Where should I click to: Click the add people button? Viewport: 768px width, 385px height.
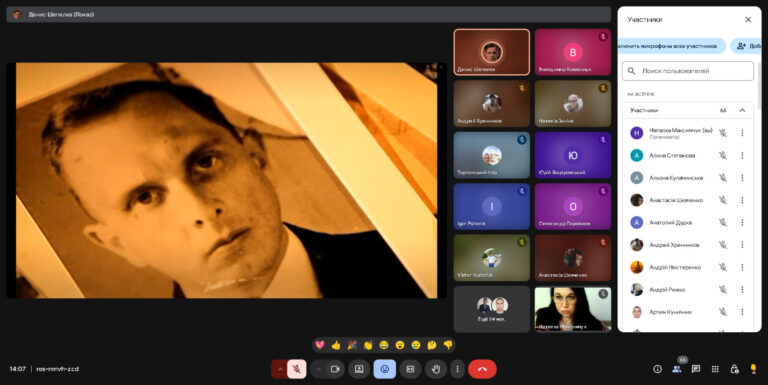(746, 46)
